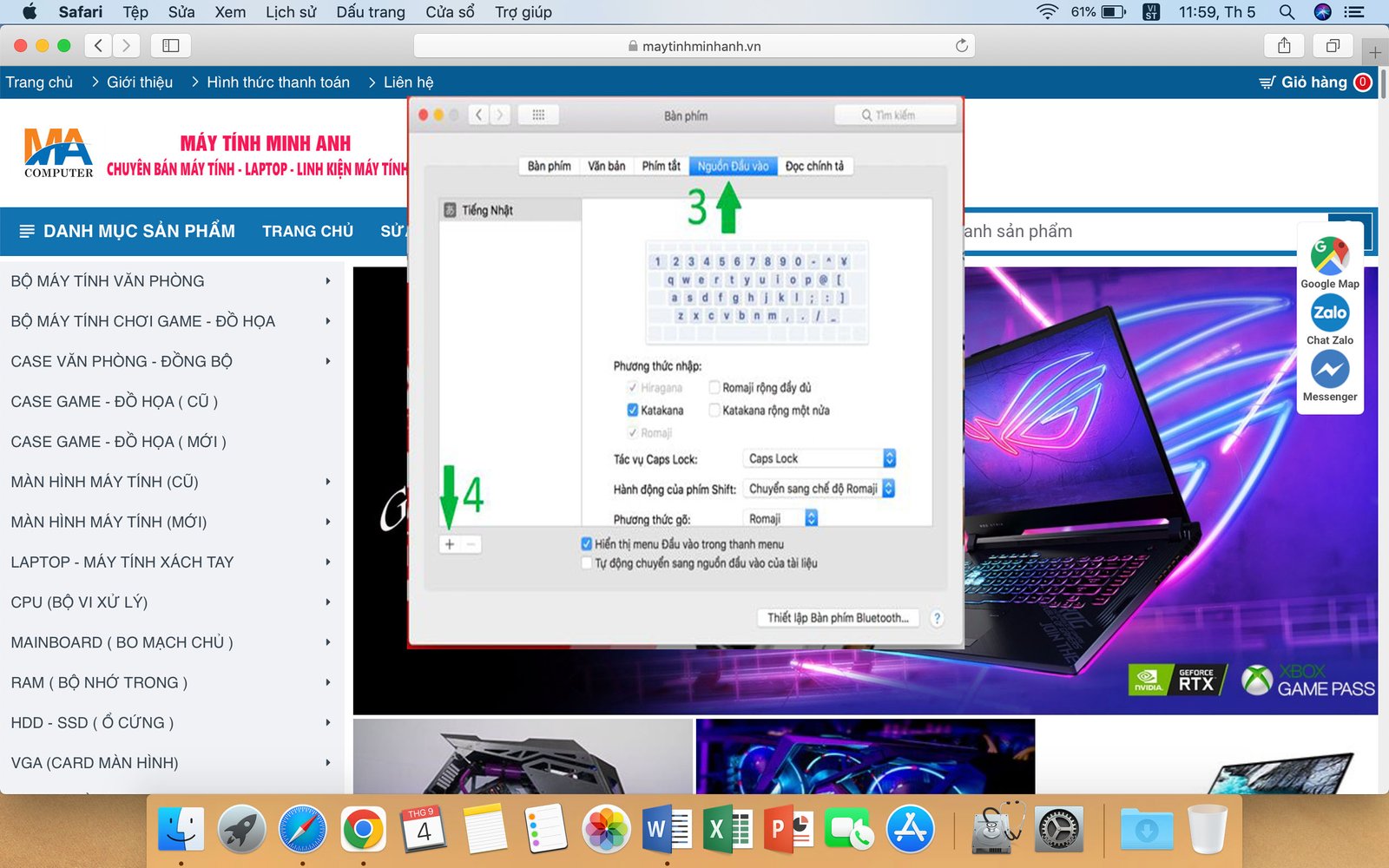1389x868 pixels.
Task: Click the Safari share icon
Action: pyautogui.click(x=1284, y=46)
